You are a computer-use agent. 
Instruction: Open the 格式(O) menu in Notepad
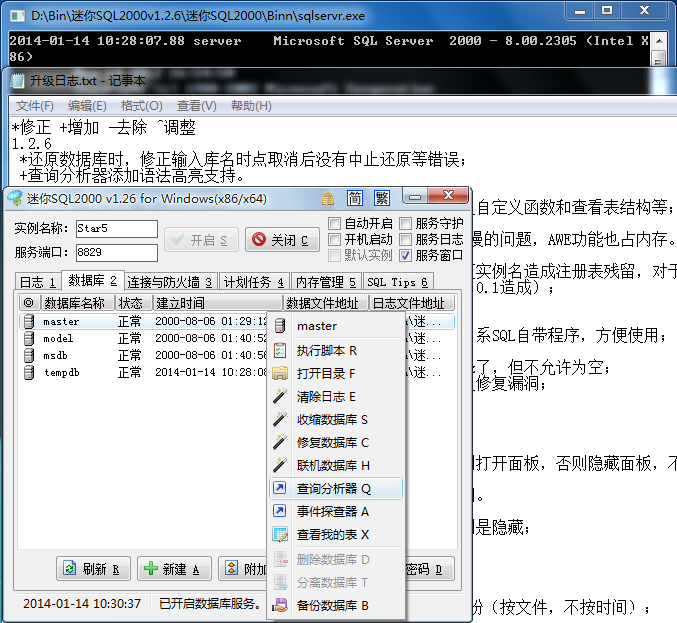coord(142,106)
